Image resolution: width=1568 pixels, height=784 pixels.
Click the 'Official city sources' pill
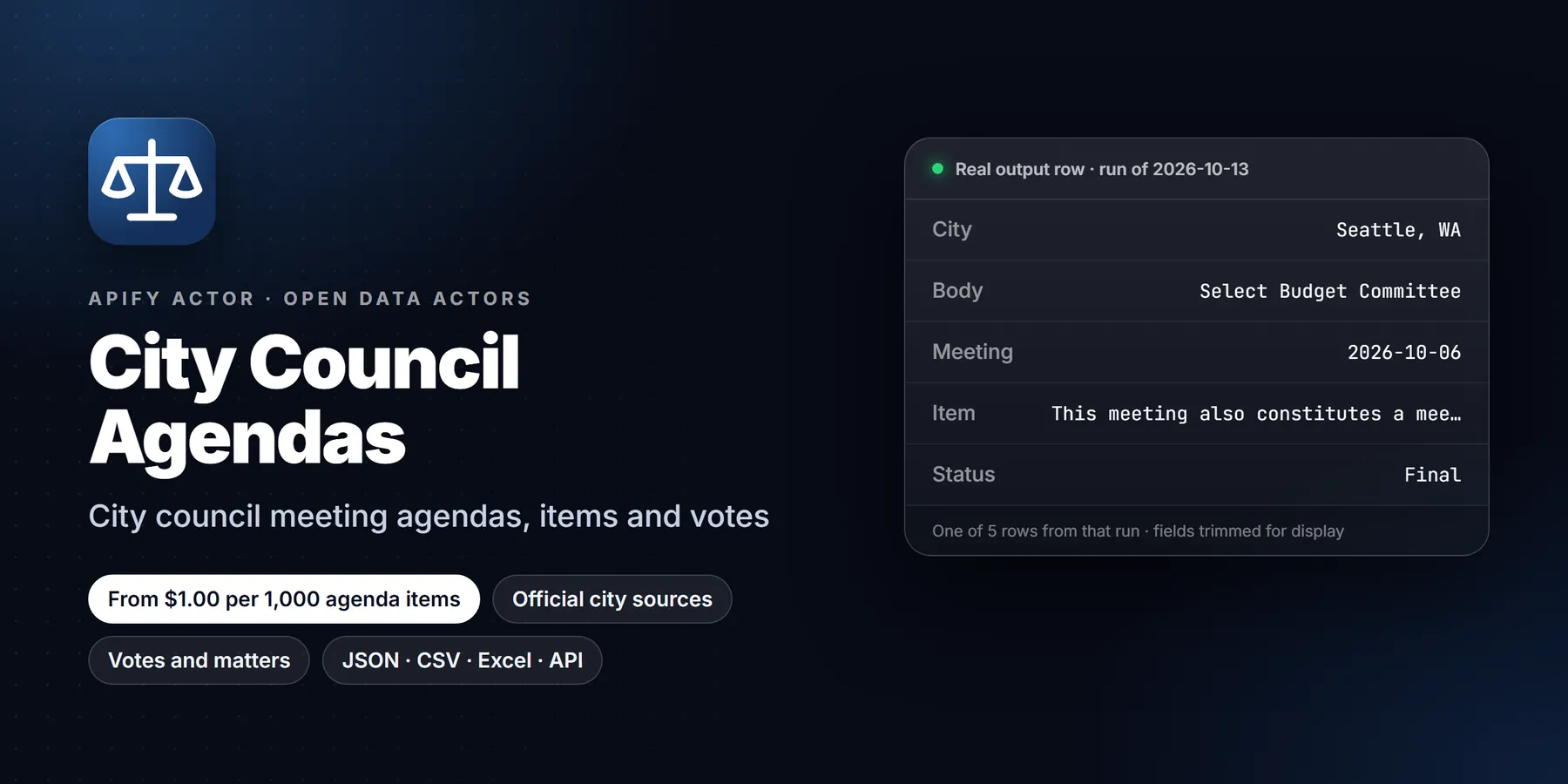click(x=612, y=599)
